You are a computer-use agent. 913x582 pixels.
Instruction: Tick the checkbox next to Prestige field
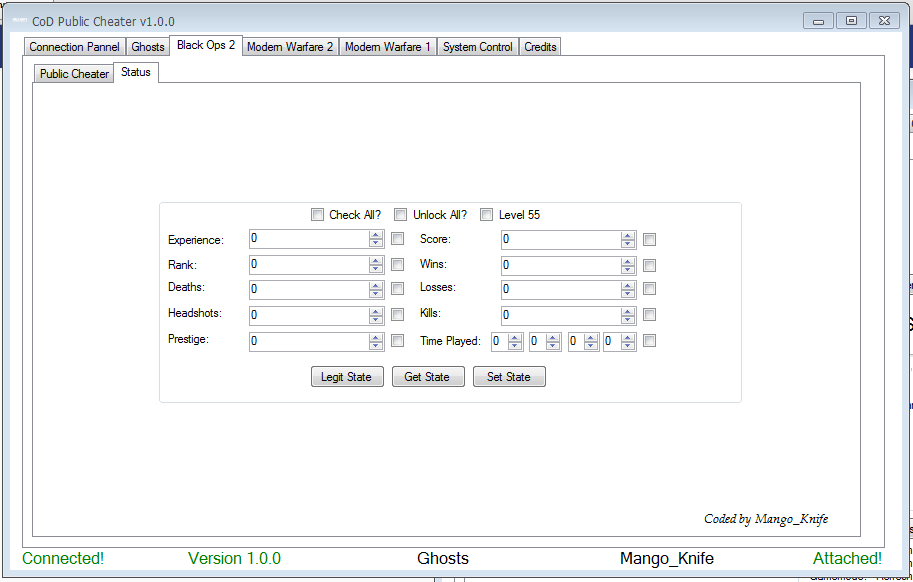coord(398,340)
